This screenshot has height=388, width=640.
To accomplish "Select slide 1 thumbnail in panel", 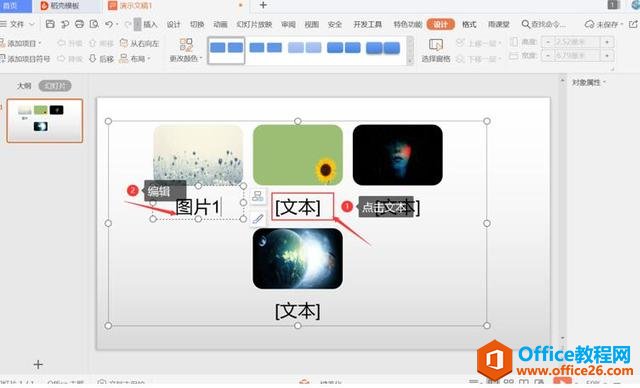I will pyautogui.click(x=45, y=120).
